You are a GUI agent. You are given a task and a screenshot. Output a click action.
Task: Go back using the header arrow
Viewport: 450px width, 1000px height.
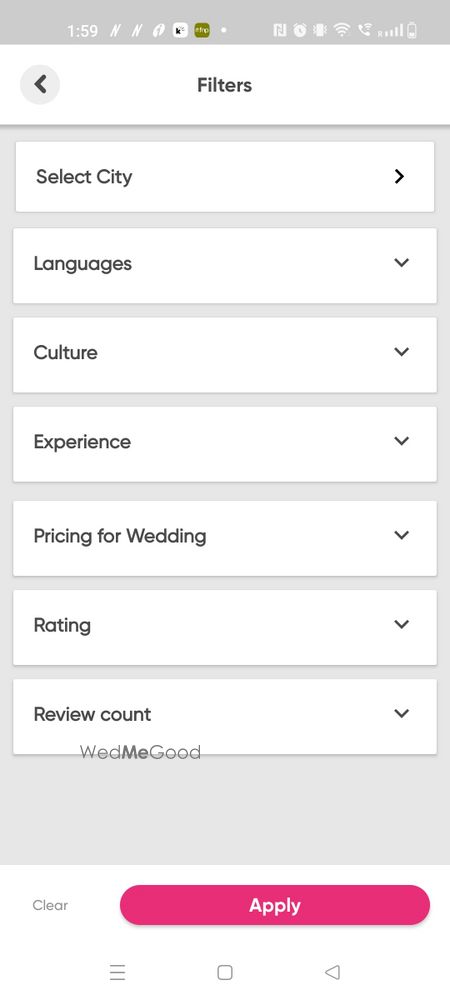click(40, 84)
